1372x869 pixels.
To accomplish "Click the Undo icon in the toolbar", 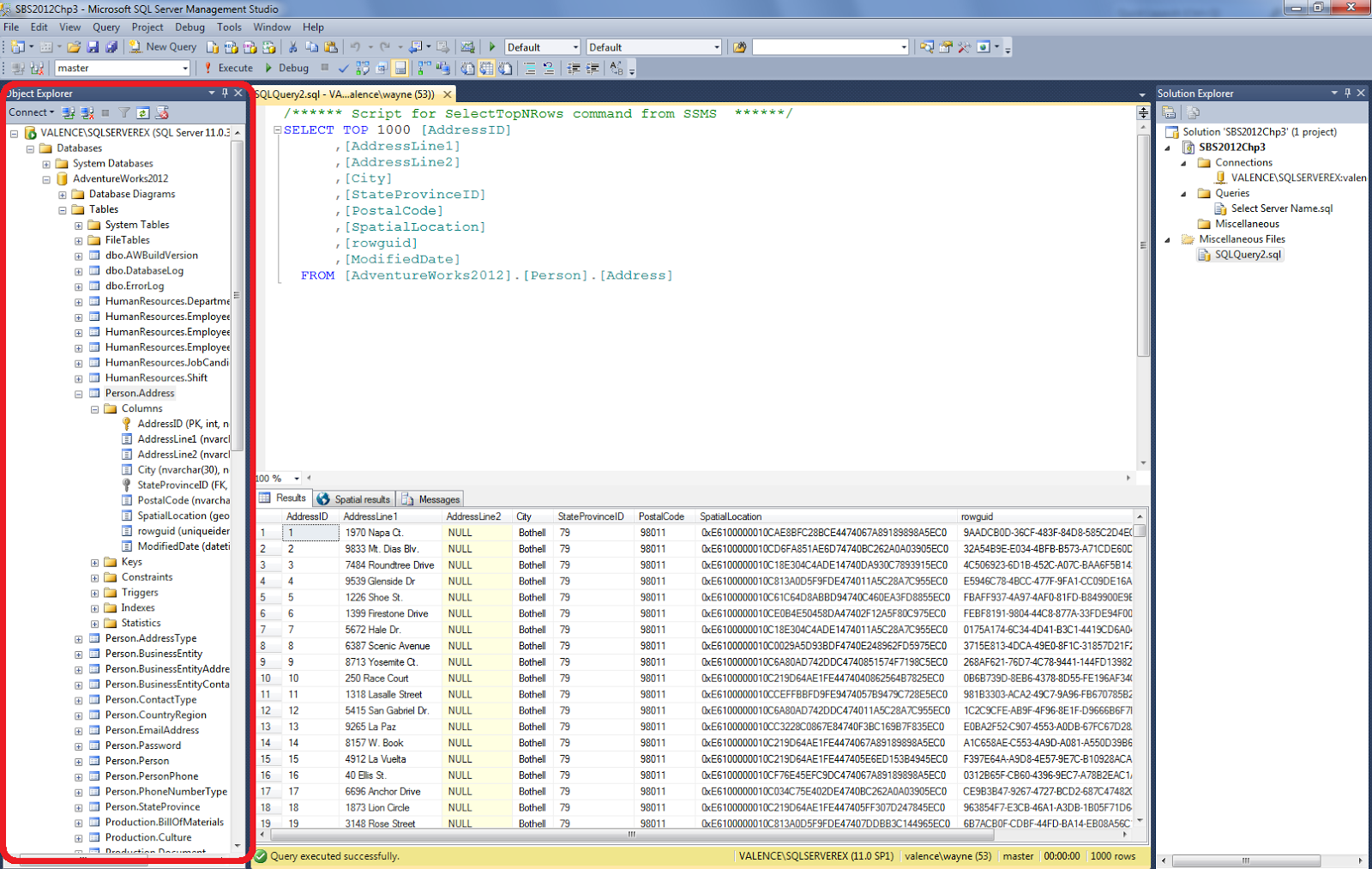I will pyautogui.click(x=355, y=46).
